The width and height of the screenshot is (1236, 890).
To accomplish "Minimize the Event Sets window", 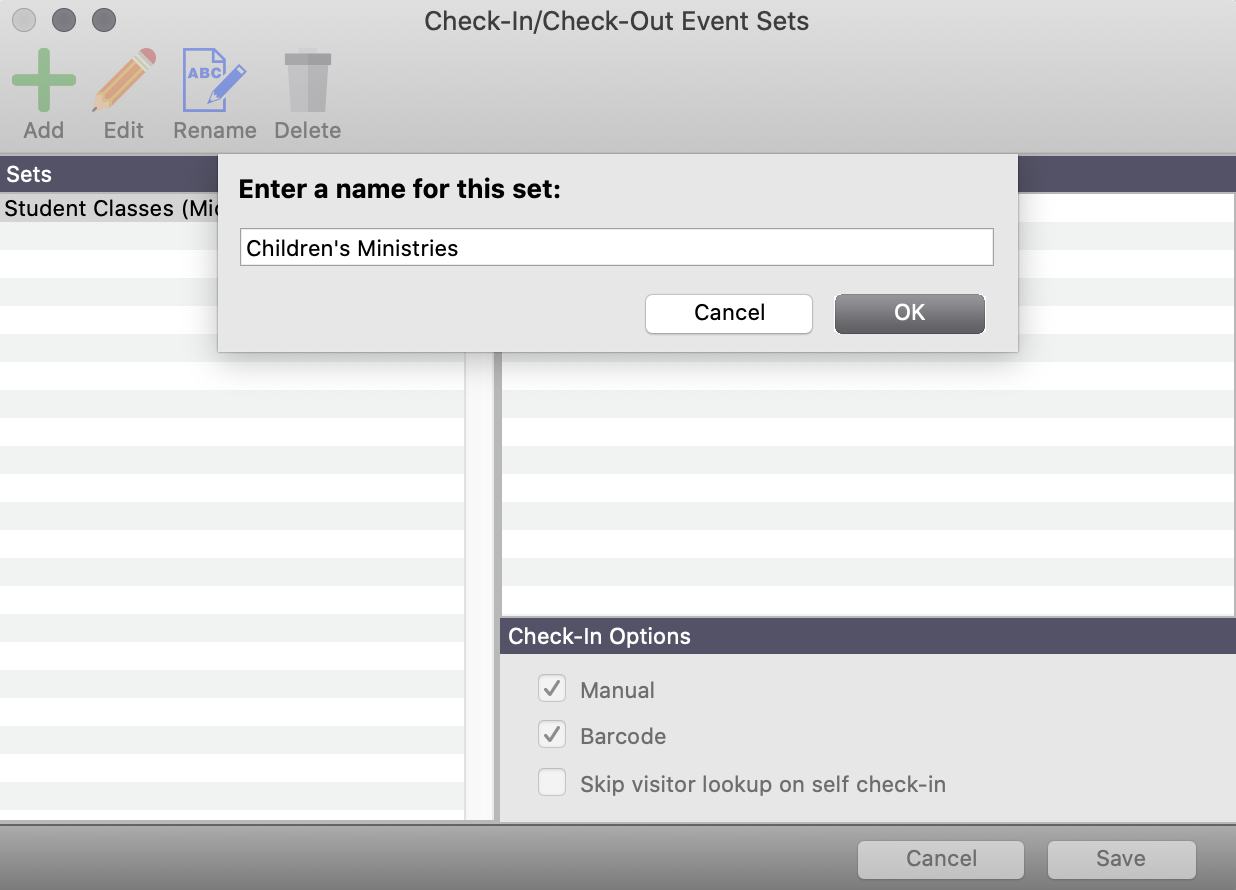I will (63, 19).
